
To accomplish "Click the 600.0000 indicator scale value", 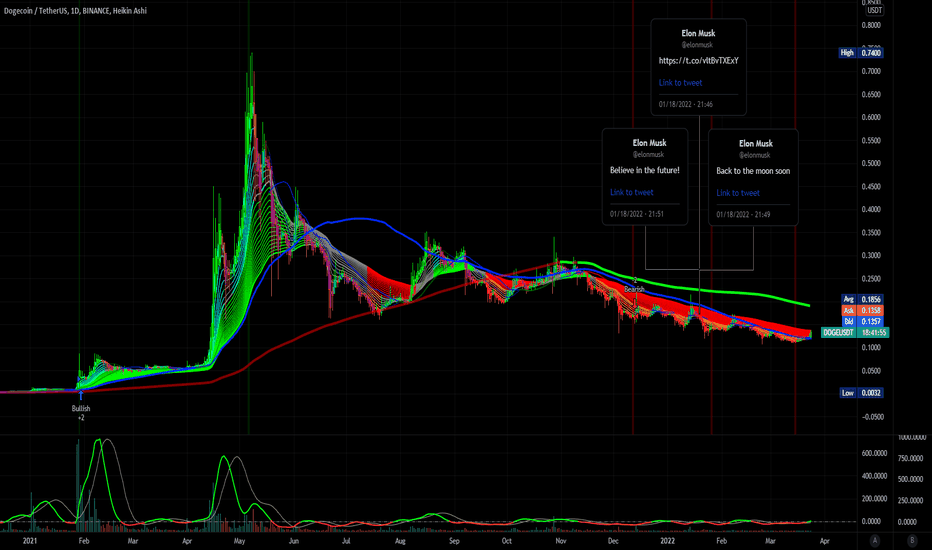I will 874,453.
